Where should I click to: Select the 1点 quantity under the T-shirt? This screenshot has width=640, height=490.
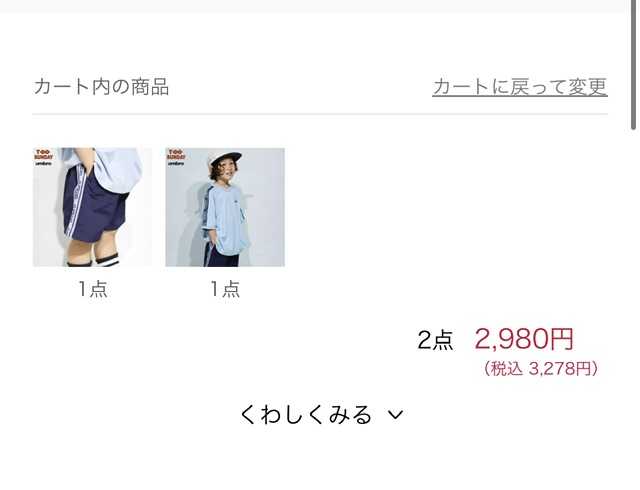(225, 289)
